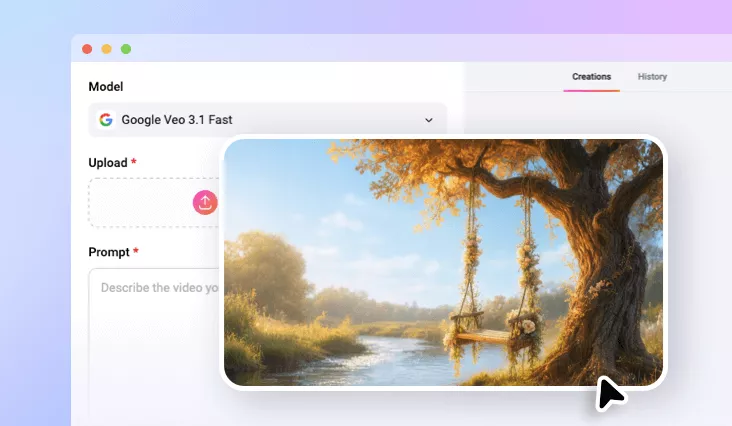Open the Google Veo 3.1 Fast selector
The width and height of the screenshot is (732, 426).
click(x=267, y=120)
